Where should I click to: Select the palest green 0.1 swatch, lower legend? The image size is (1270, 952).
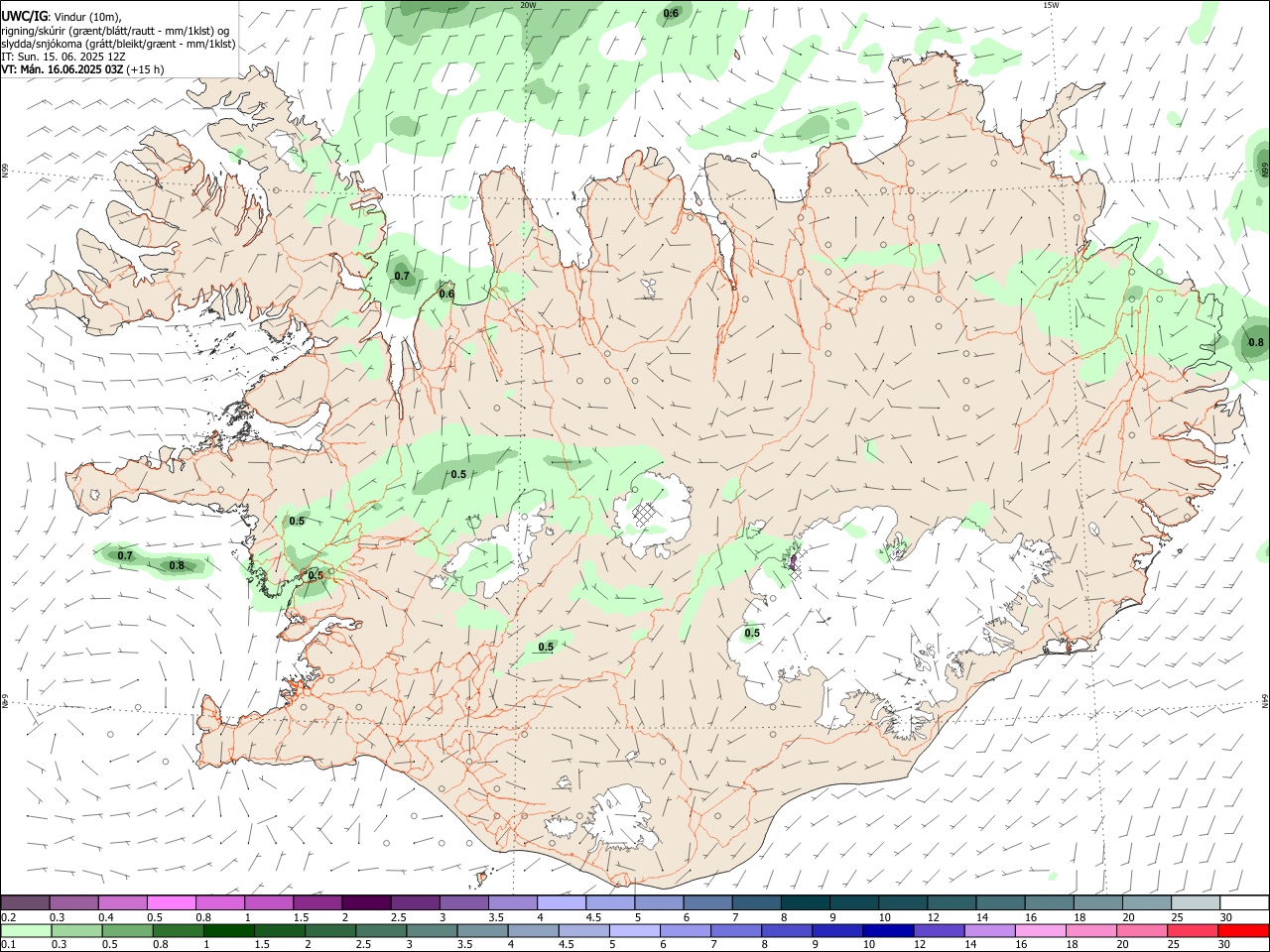pos(27,930)
